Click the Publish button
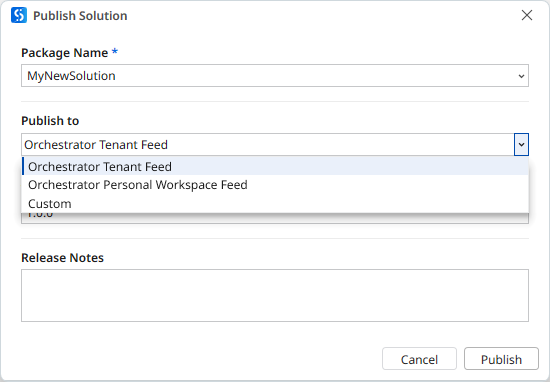The height and width of the screenshot is (382, 550). click(x=501, y=359)
